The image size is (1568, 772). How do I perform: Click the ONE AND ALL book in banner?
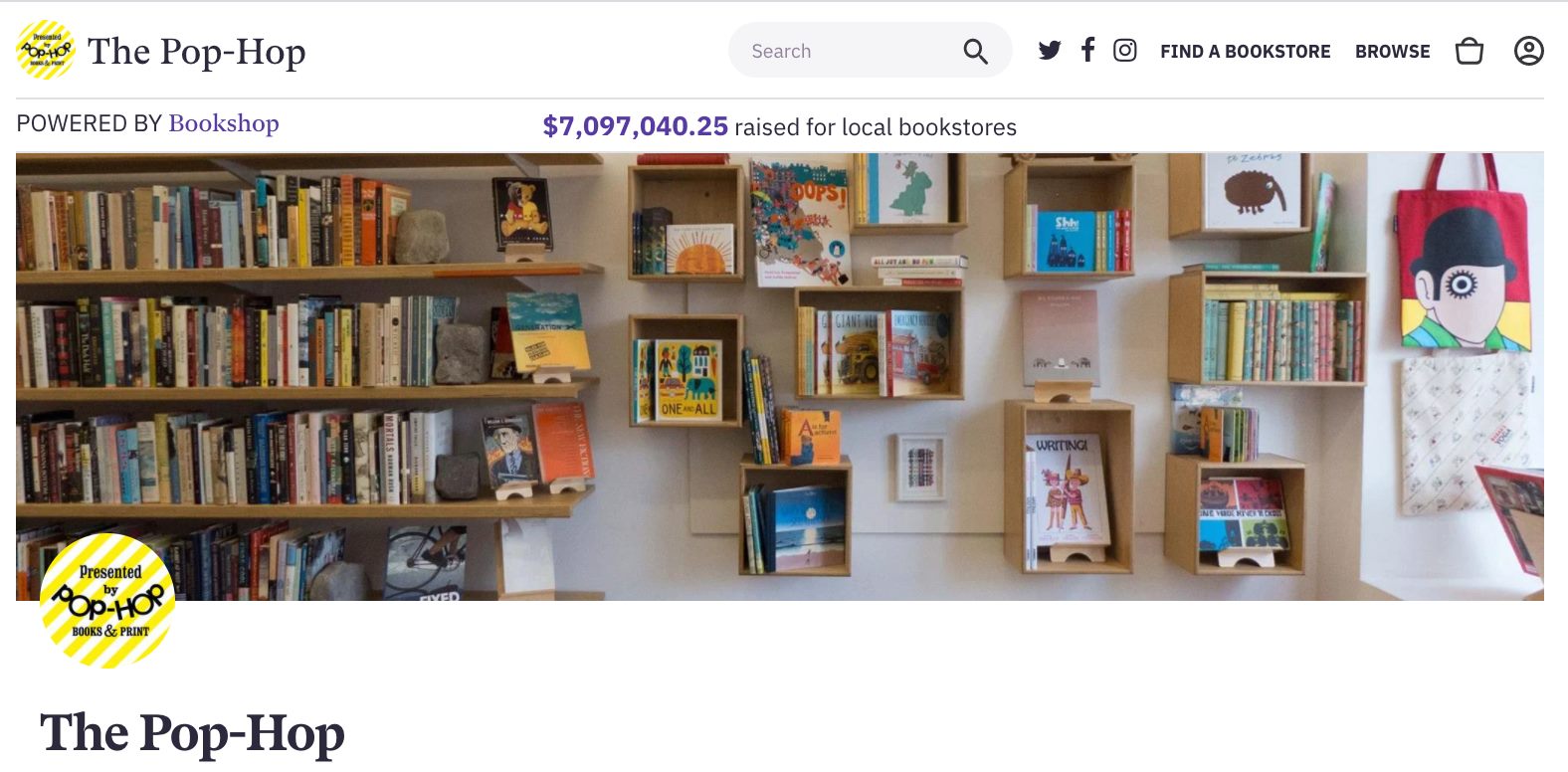pyautogui.click(x=688, y=380)
